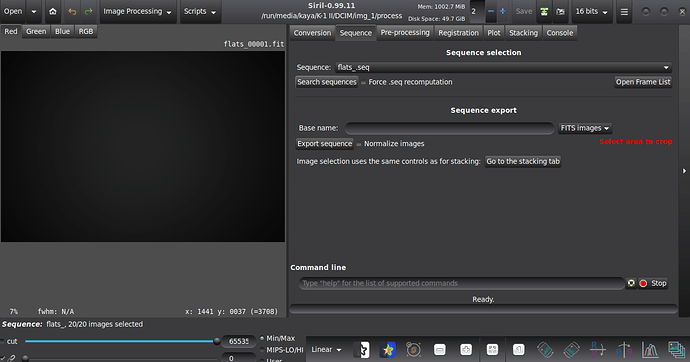This screenshot has height=362, width=690.
Task: Switch to the Pre-processing tab
Action: click(405, 33)
